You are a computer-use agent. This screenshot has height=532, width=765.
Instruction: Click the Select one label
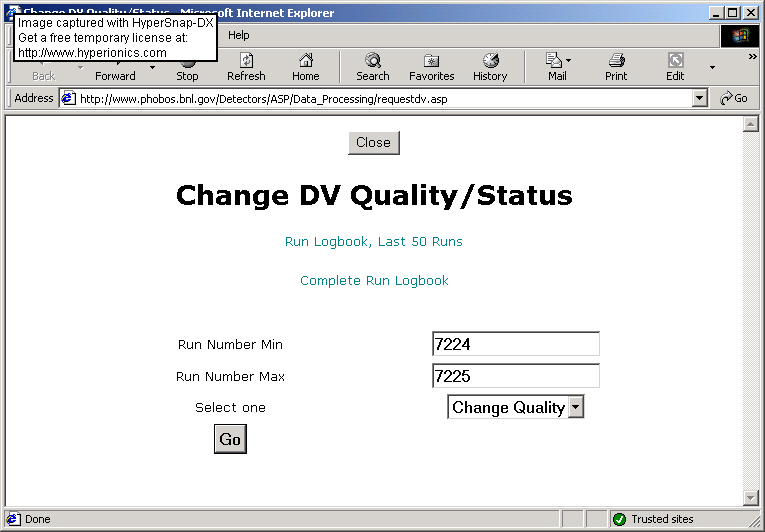click(230, 408)
